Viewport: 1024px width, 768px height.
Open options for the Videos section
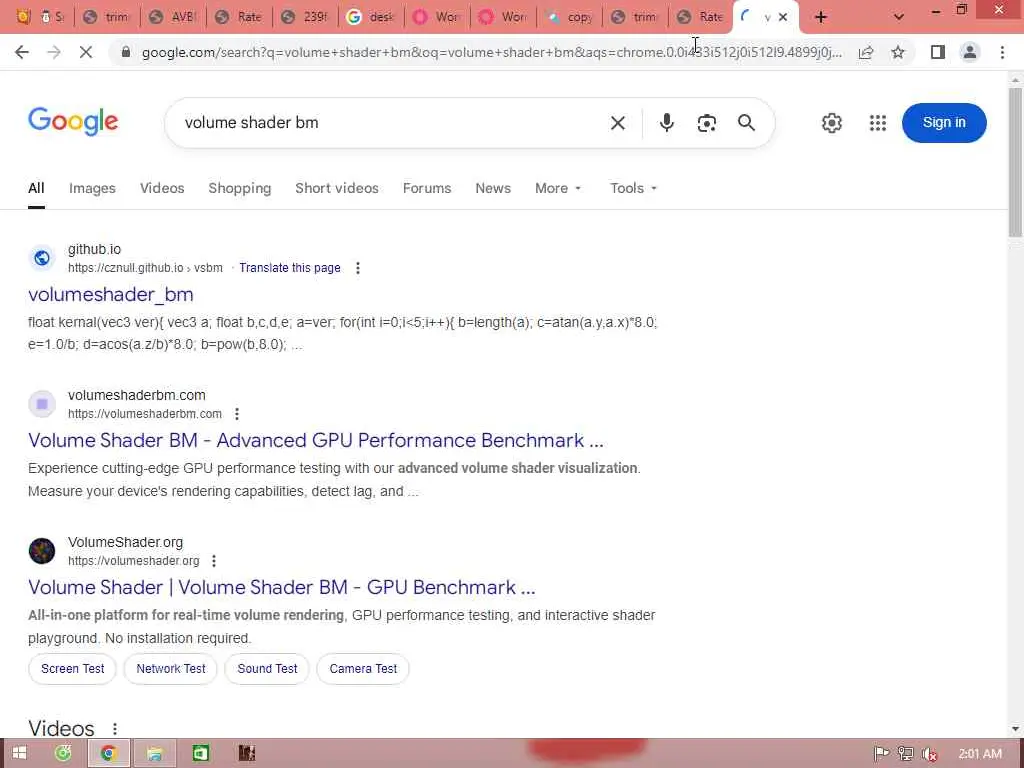(115, 729)
